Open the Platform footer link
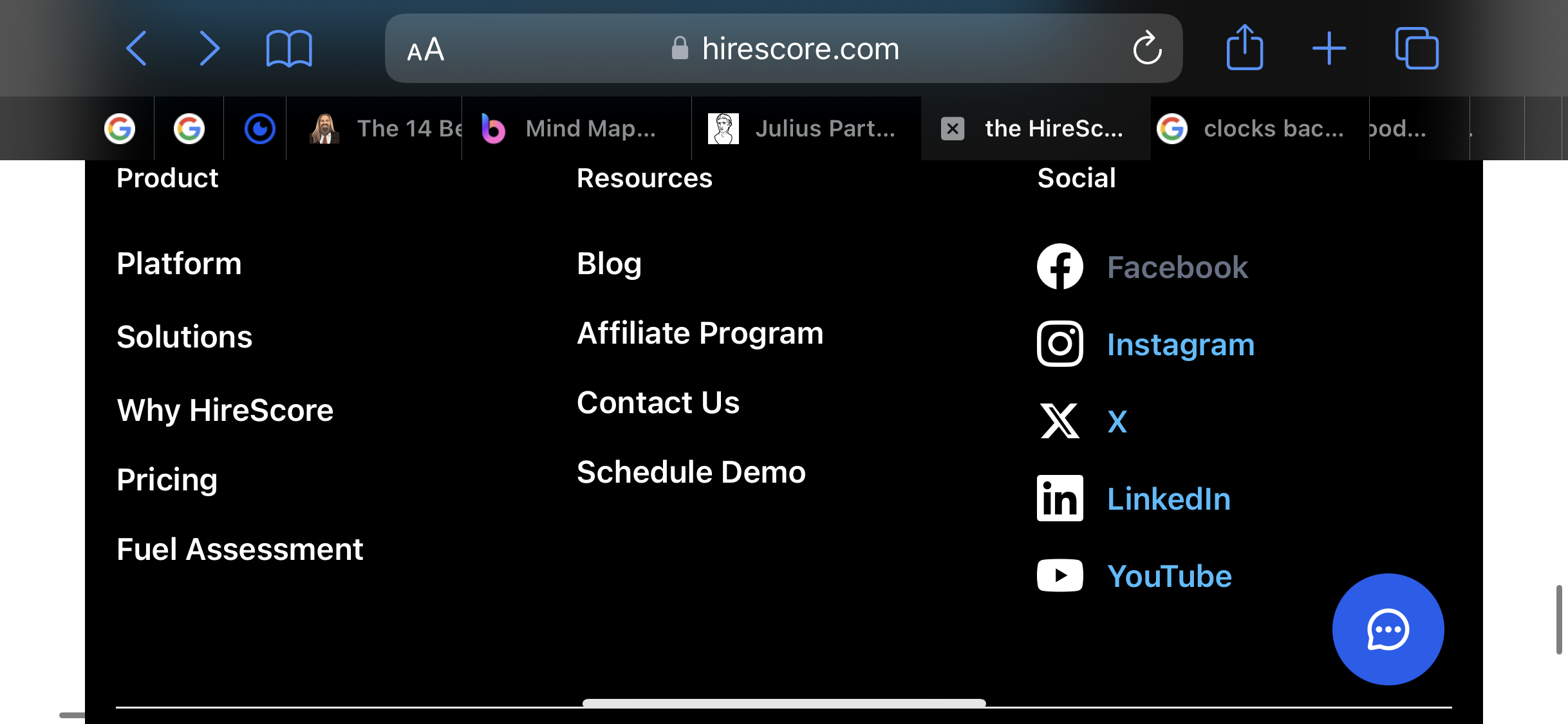 pyautogui.click(x=179, y=263)
